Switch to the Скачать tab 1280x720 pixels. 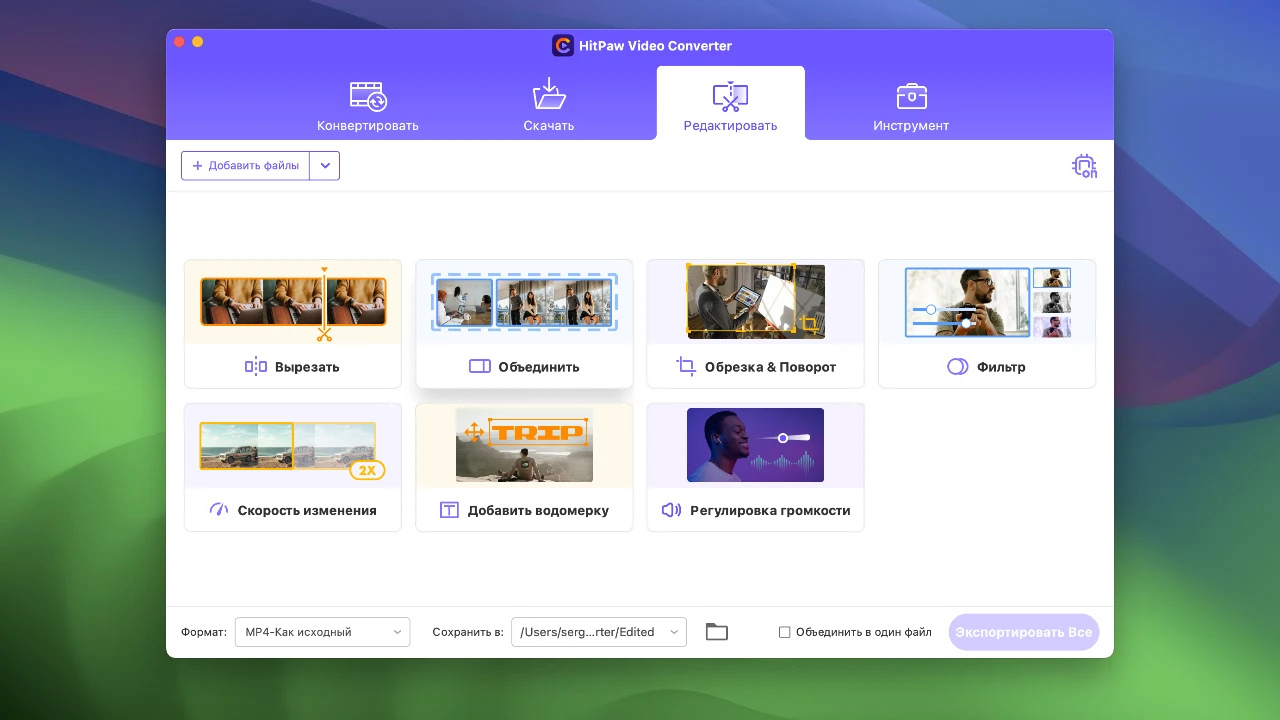549,107
